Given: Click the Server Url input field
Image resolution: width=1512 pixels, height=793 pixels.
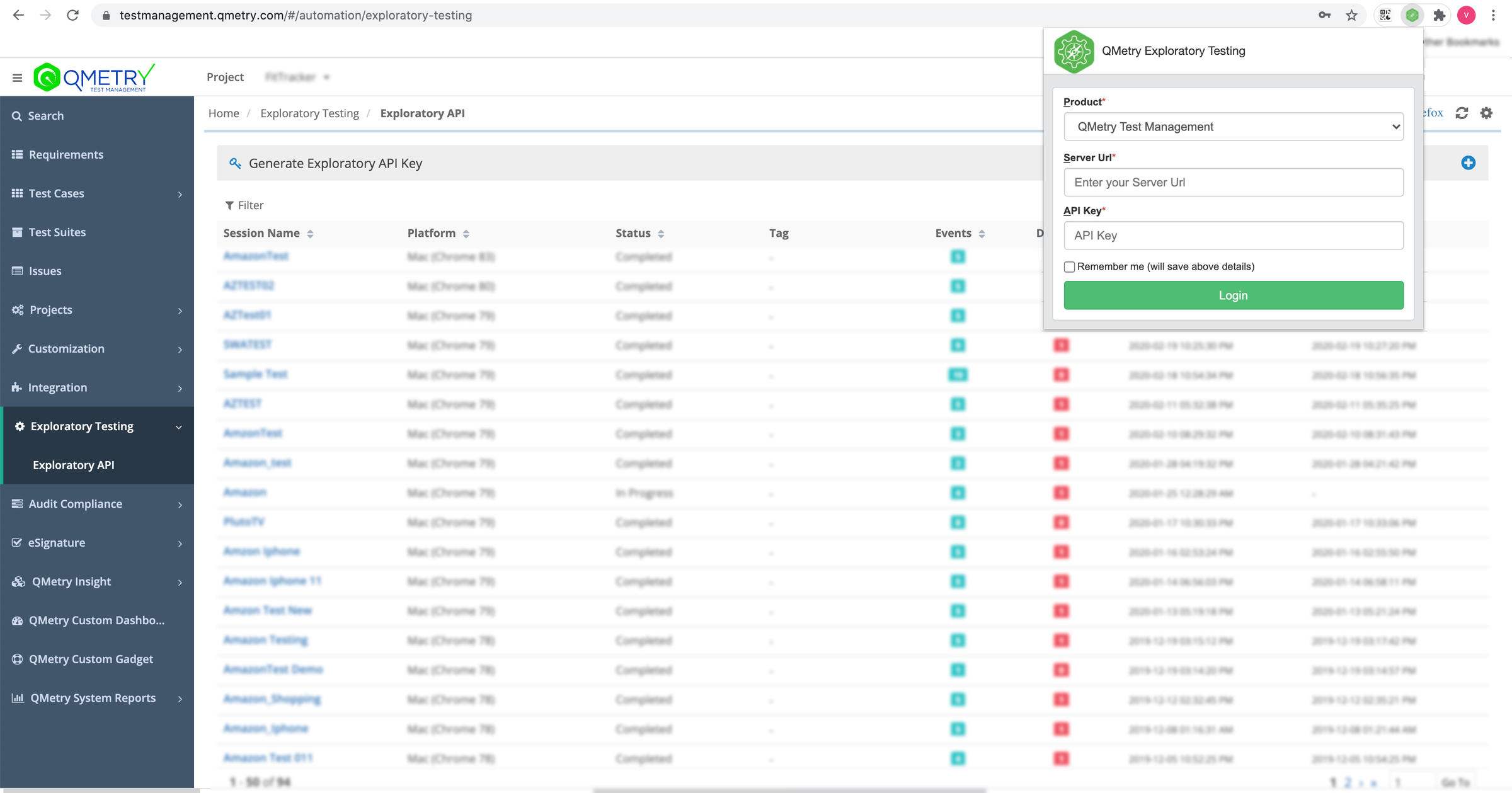Looking at the screenshot, I should coord(1233,182).
